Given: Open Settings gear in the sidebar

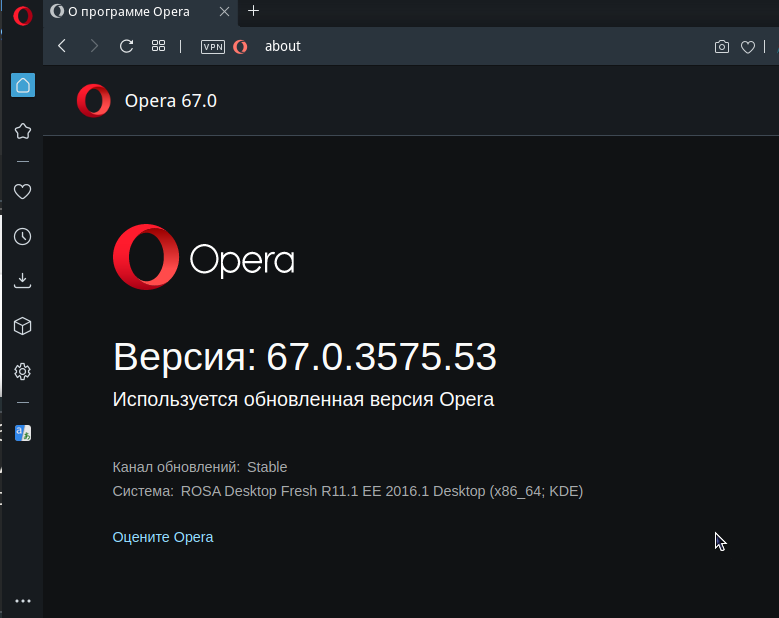Looking at the screenshot, I should click(x=23, y=372).
